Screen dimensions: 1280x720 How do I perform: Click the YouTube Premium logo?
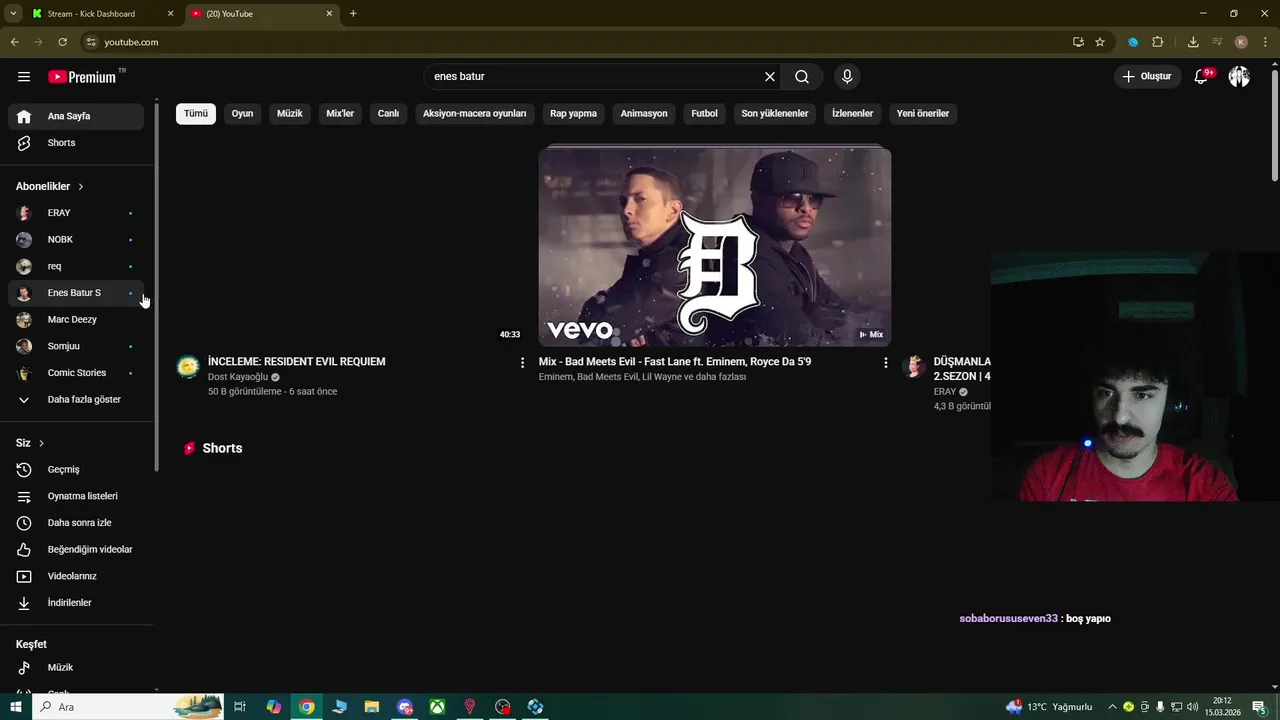(82, 77)
